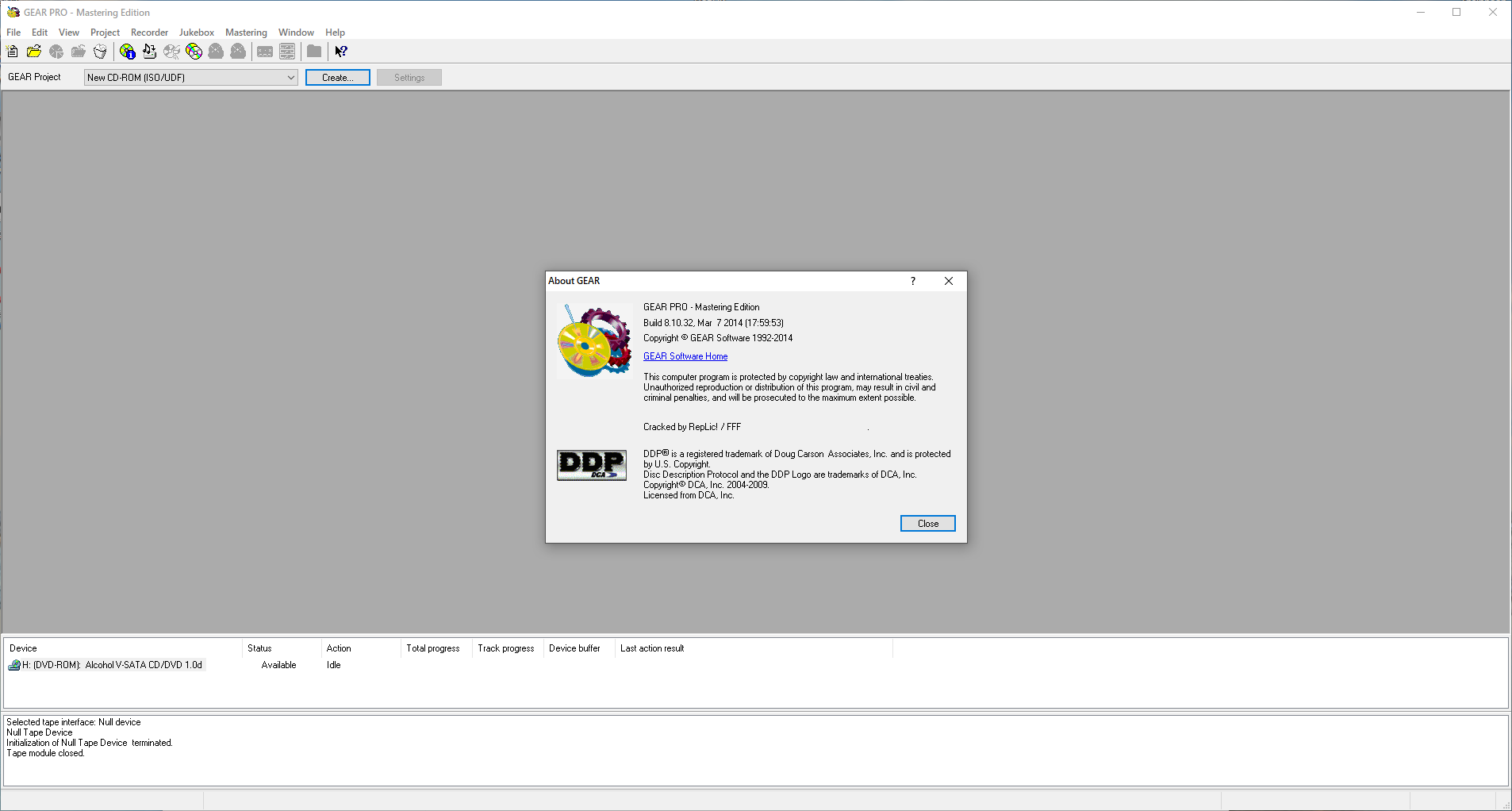Click the 'Idle' action cell
The image size is (1512, 811).
click(333, 665)
